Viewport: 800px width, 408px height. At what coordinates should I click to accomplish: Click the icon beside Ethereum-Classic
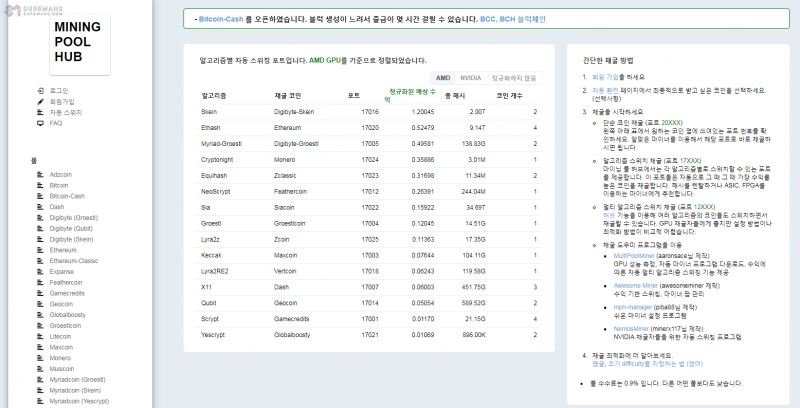tap(41, 261)
